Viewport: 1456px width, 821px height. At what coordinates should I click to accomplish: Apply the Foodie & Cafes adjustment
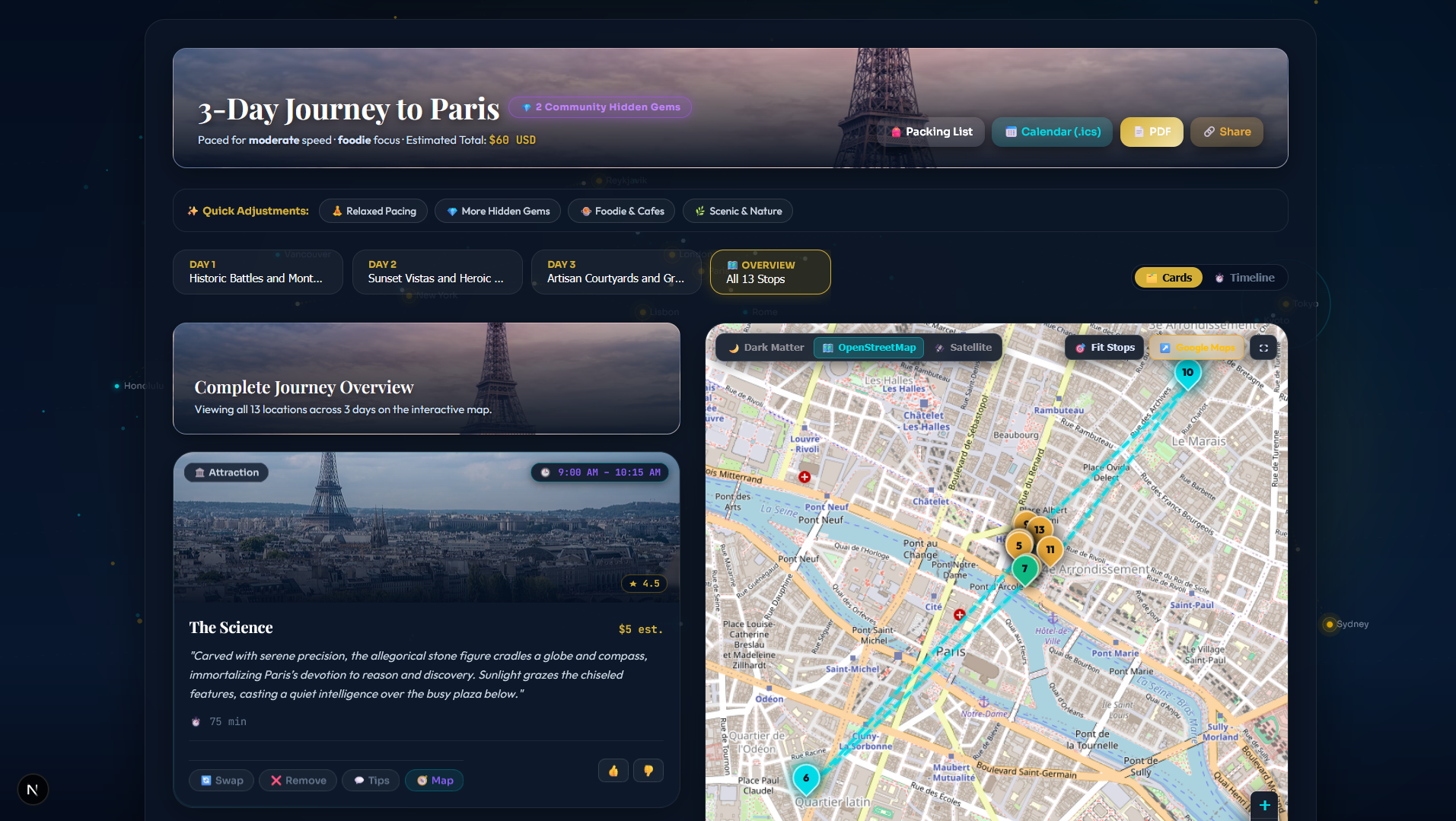(x=621, y=211)
